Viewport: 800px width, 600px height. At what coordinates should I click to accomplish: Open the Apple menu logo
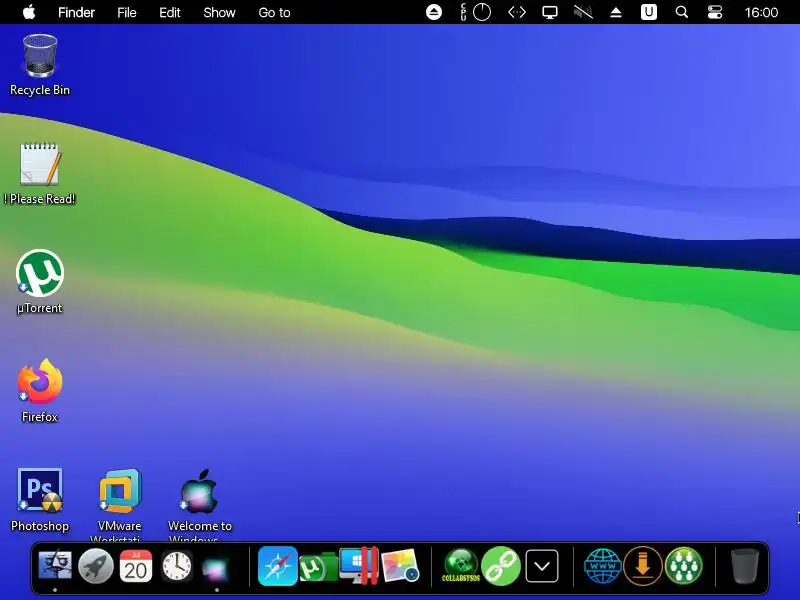click(x=29, y=12)
